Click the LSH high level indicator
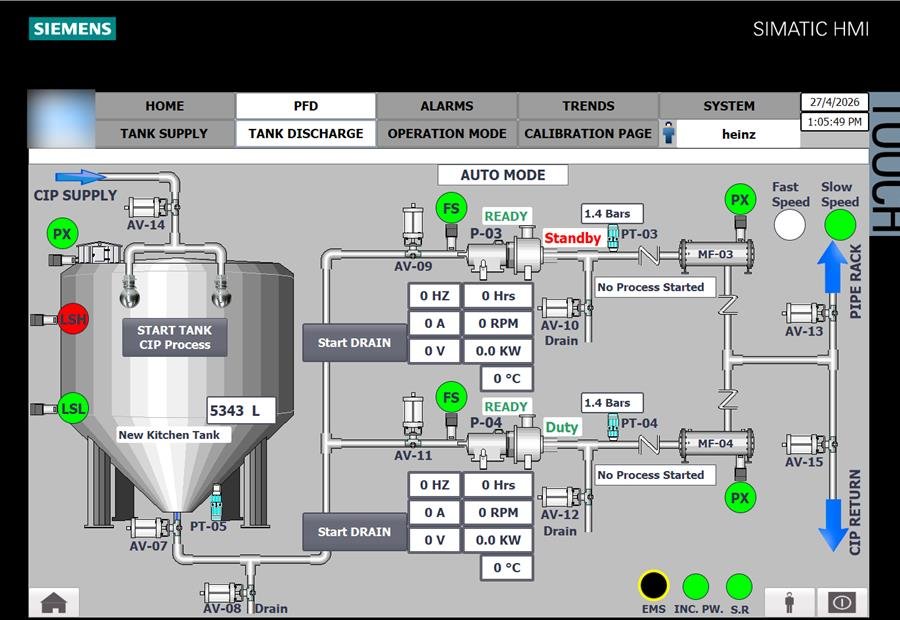Screen dimensions: 900x620 73,319
